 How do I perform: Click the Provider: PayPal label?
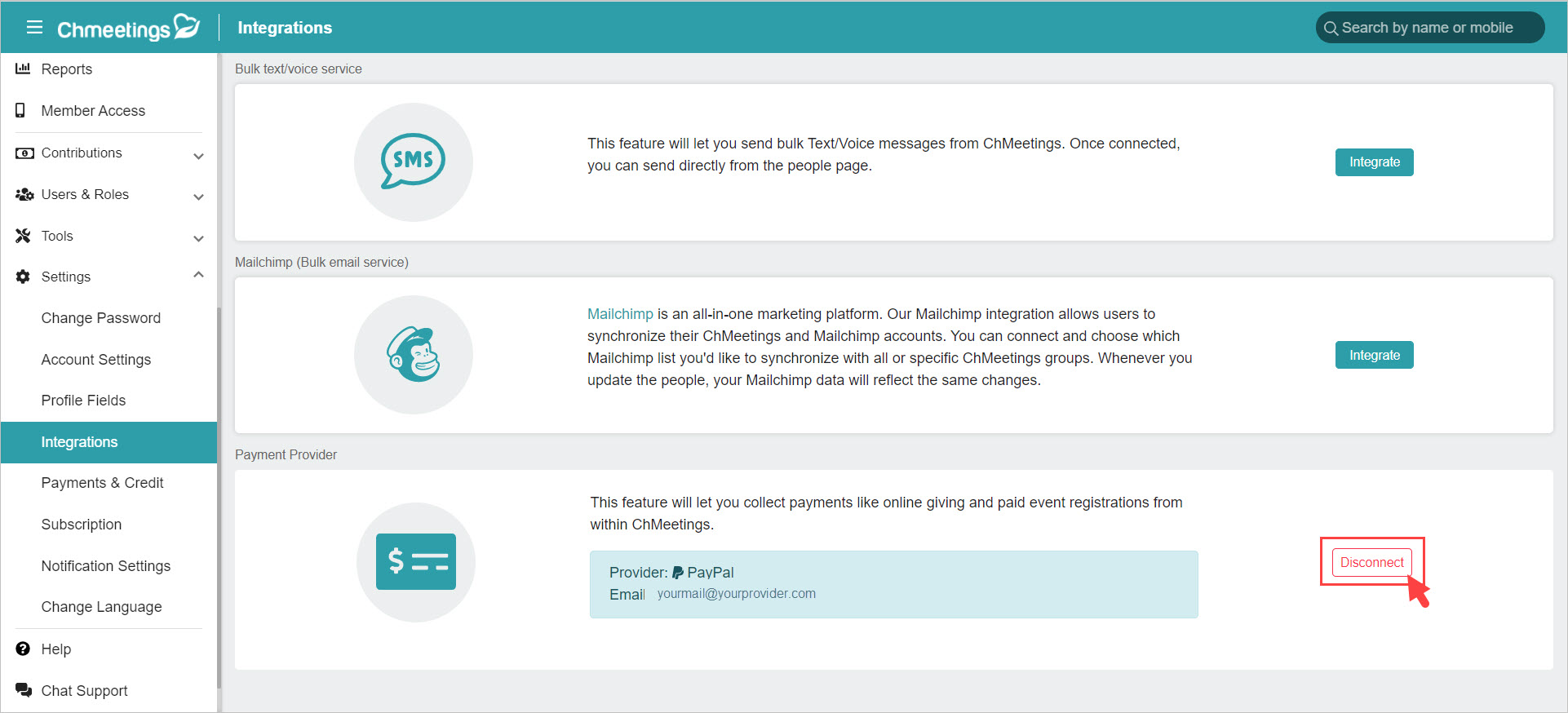(x=671, y=573)
